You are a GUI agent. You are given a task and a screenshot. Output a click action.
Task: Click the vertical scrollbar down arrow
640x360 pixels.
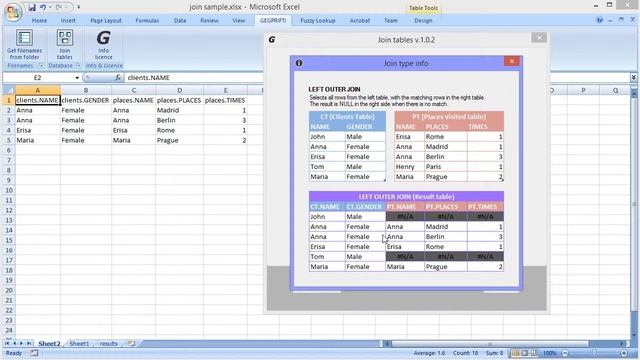(x=634, y=336)
